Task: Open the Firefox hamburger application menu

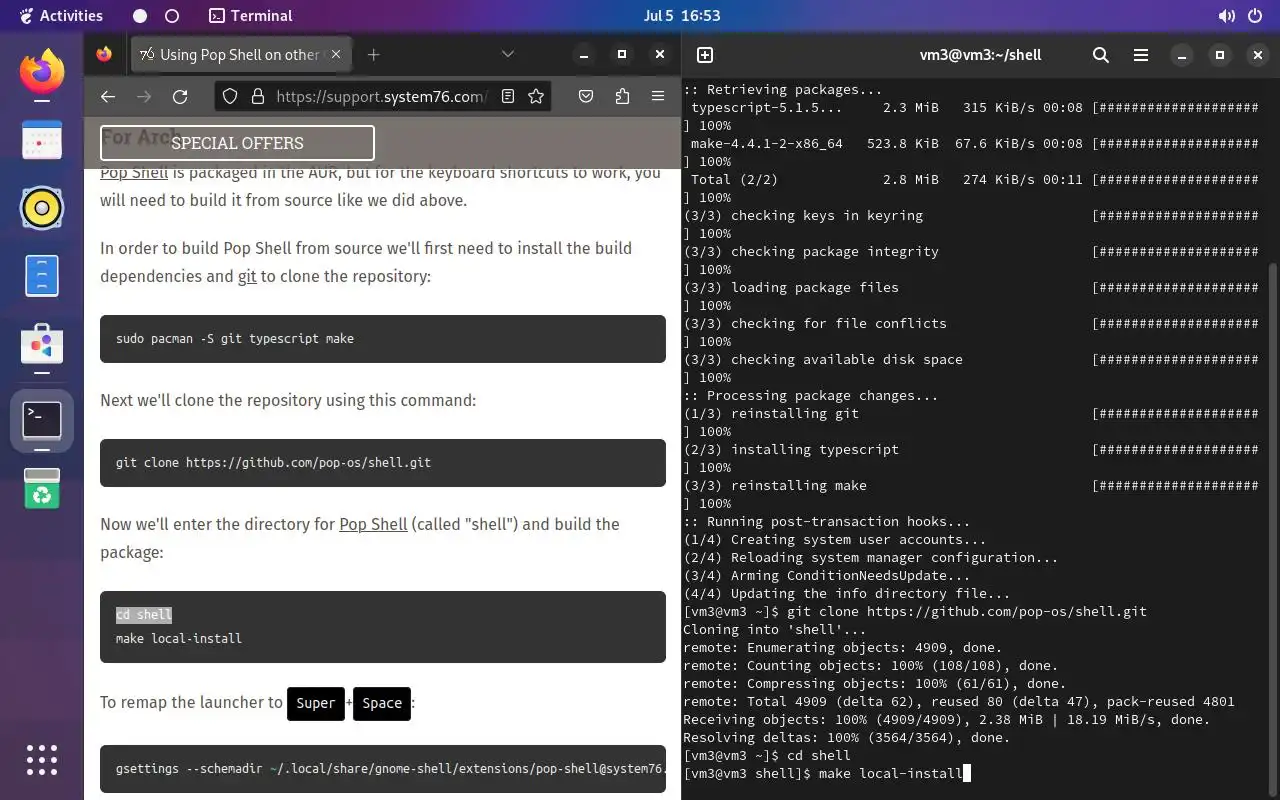Action: (657, 96)
